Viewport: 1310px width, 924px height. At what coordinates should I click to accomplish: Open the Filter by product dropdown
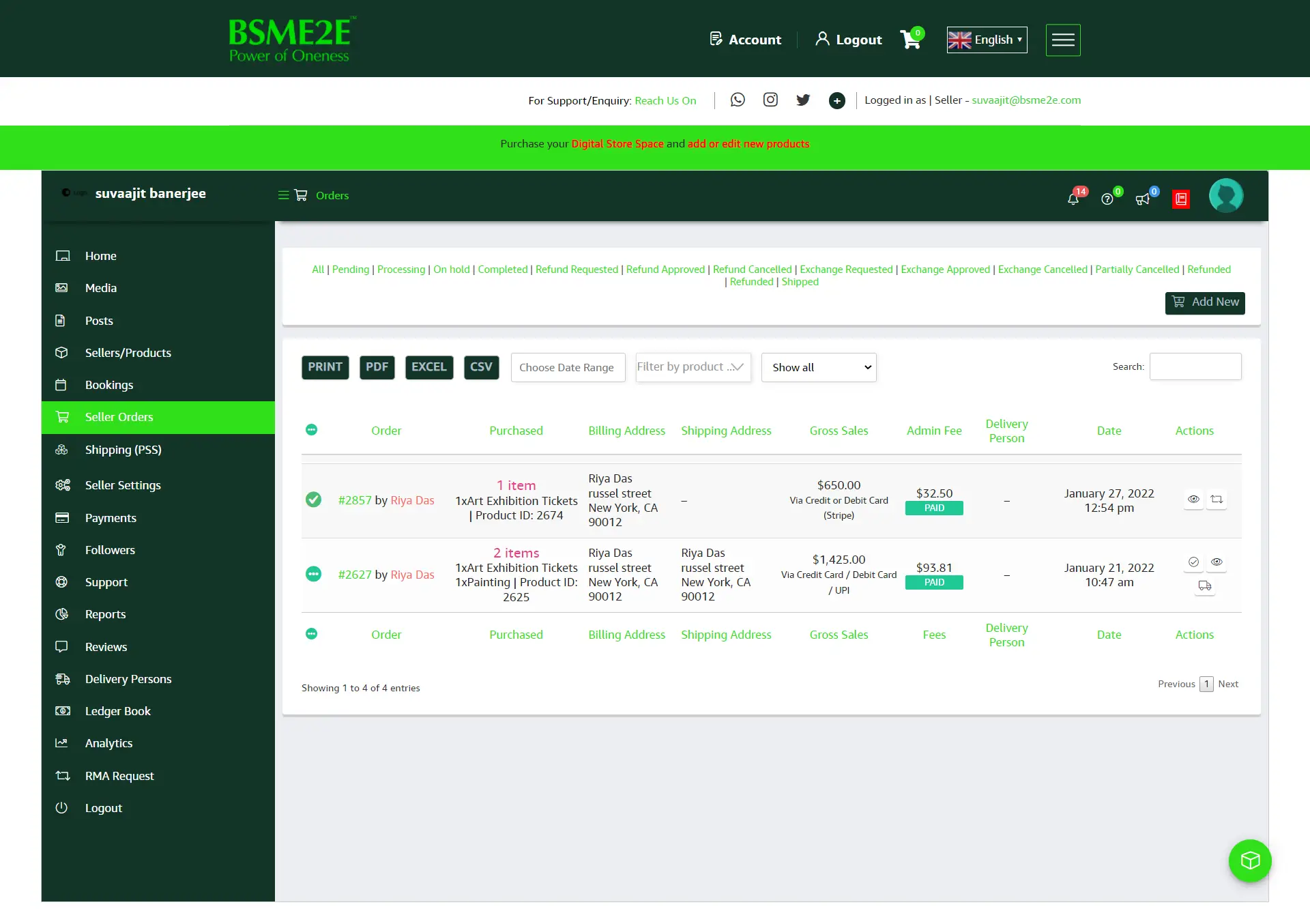[693, 367]
